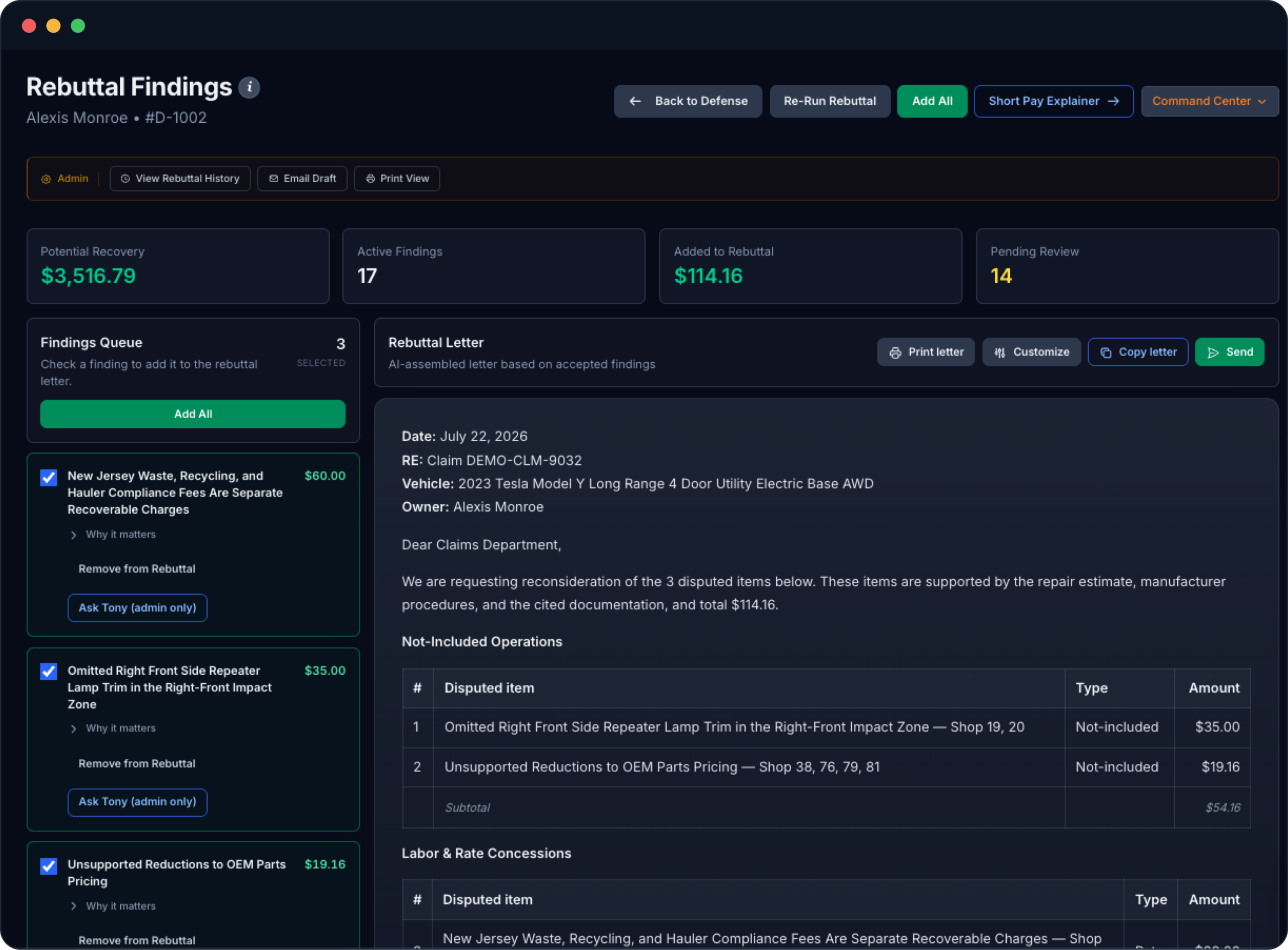Click Omitted Right Front Side Repeater table row
Screen dimensions: 1288x950
point(826,728)
